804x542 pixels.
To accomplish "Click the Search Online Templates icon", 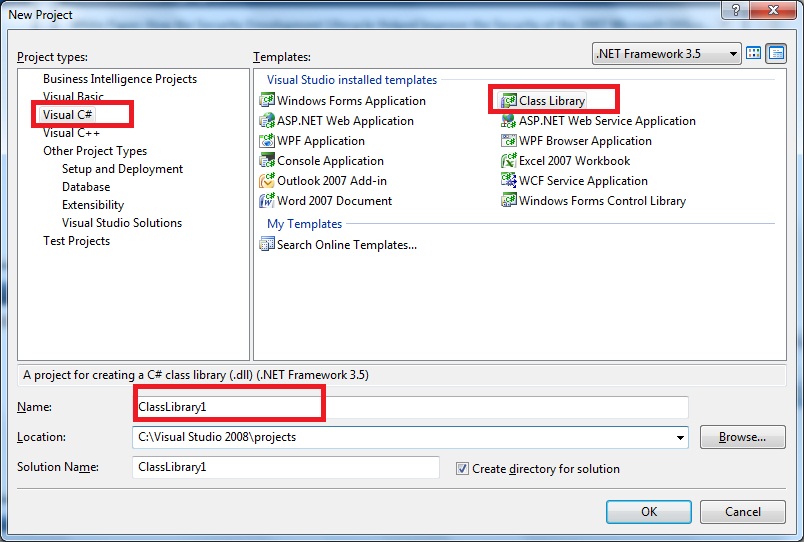I will coord(267,244).
